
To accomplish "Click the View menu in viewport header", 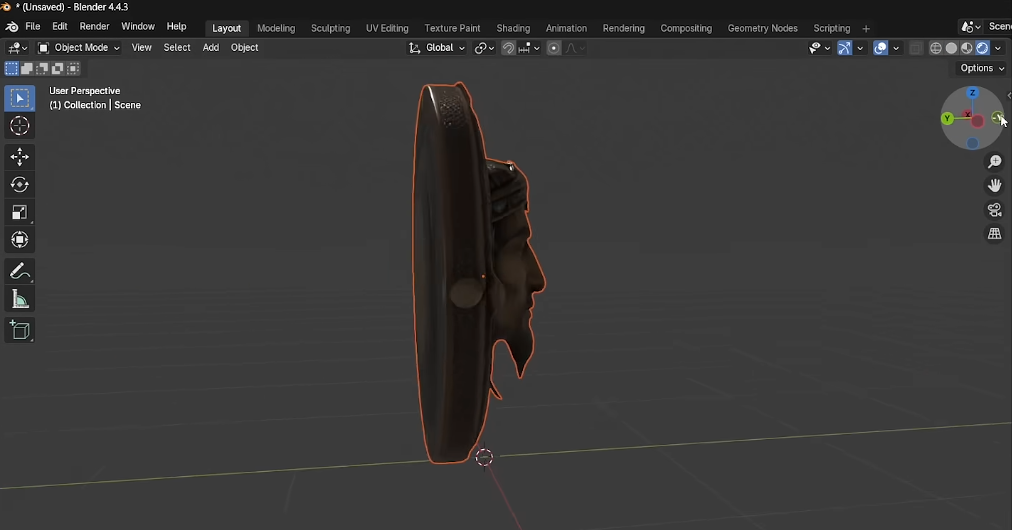I will (142, 48).
